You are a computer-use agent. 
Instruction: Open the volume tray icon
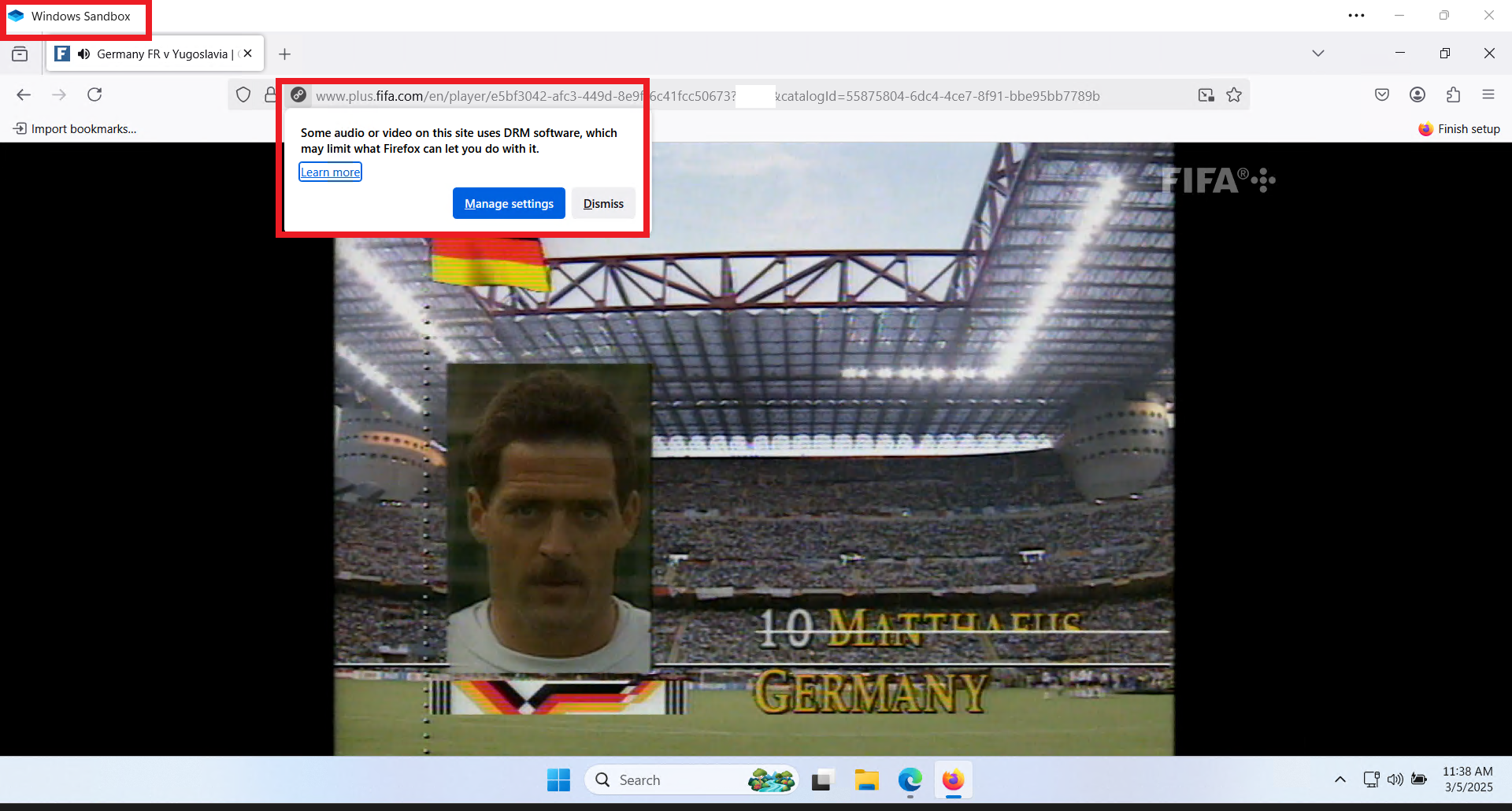(x=1395, y=780)
